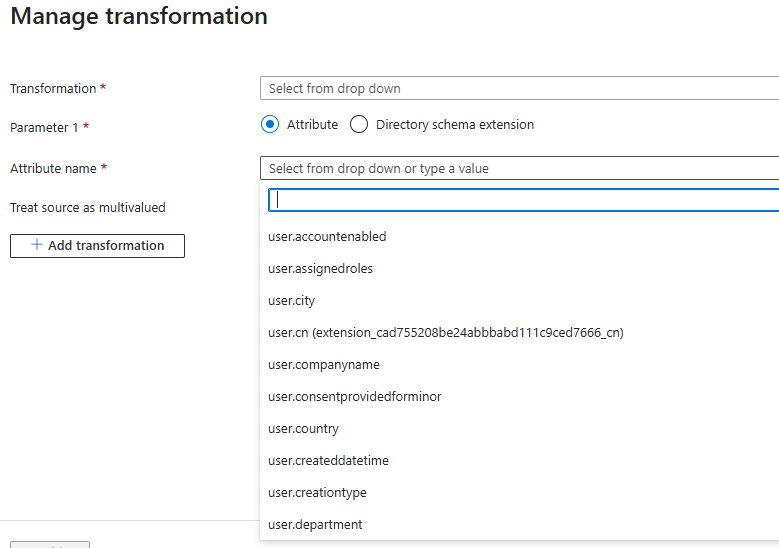Choose user.department attribute

(x=315, y=525)
